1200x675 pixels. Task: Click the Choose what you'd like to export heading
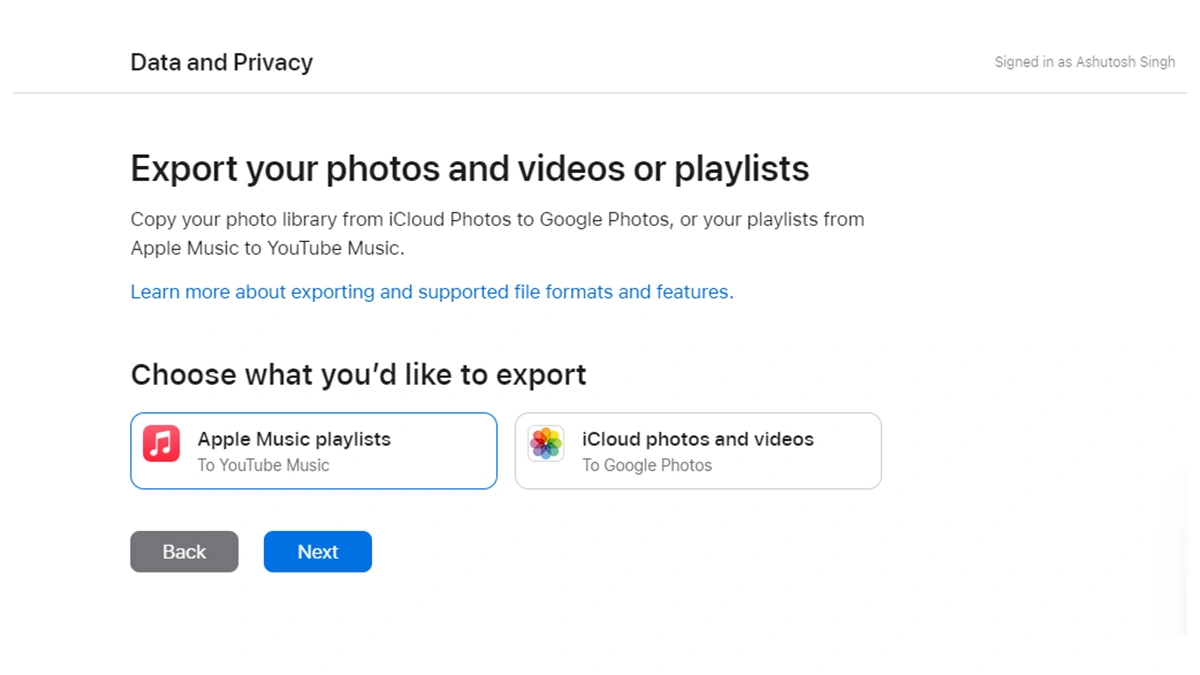(358, 375)
